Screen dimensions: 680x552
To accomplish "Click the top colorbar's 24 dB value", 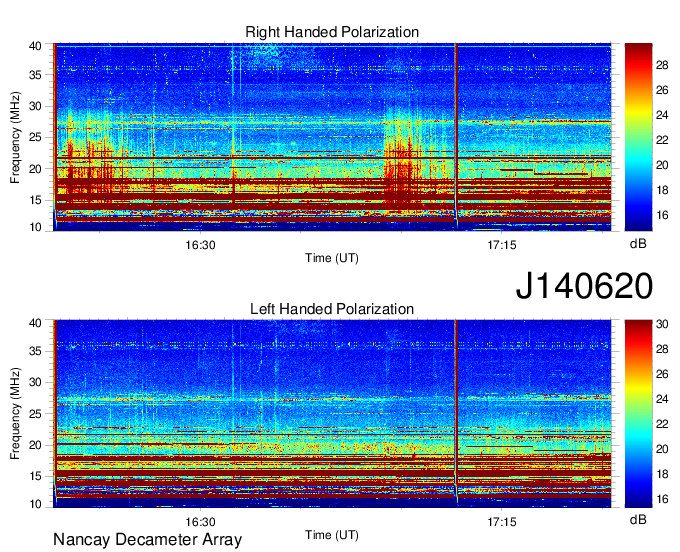I will click(662, 115).
